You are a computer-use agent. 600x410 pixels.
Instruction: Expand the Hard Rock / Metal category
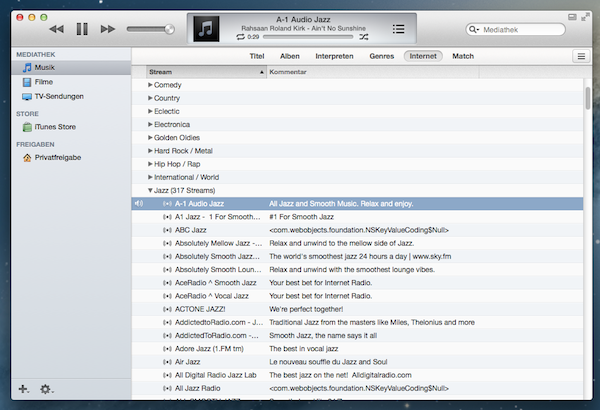click(x=150, y=151)
